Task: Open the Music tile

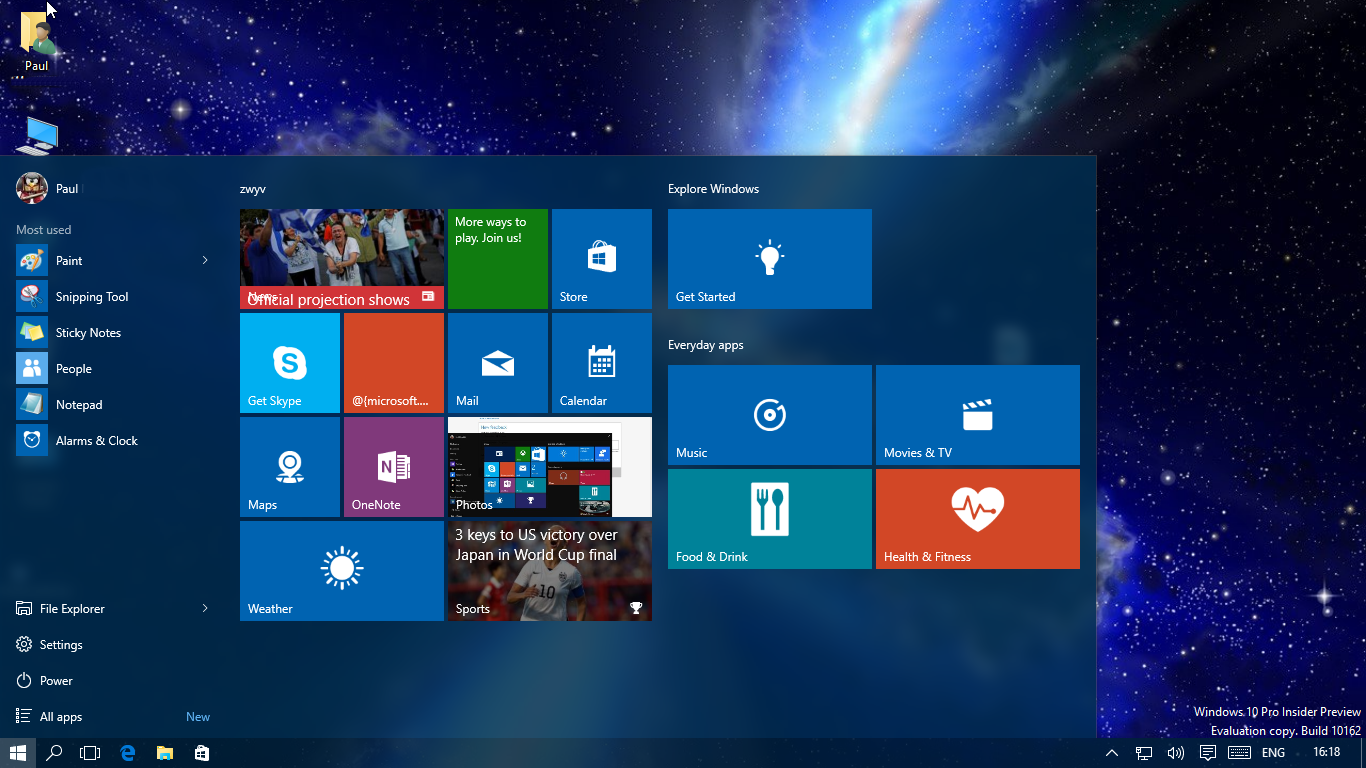Action: [770, 415]
